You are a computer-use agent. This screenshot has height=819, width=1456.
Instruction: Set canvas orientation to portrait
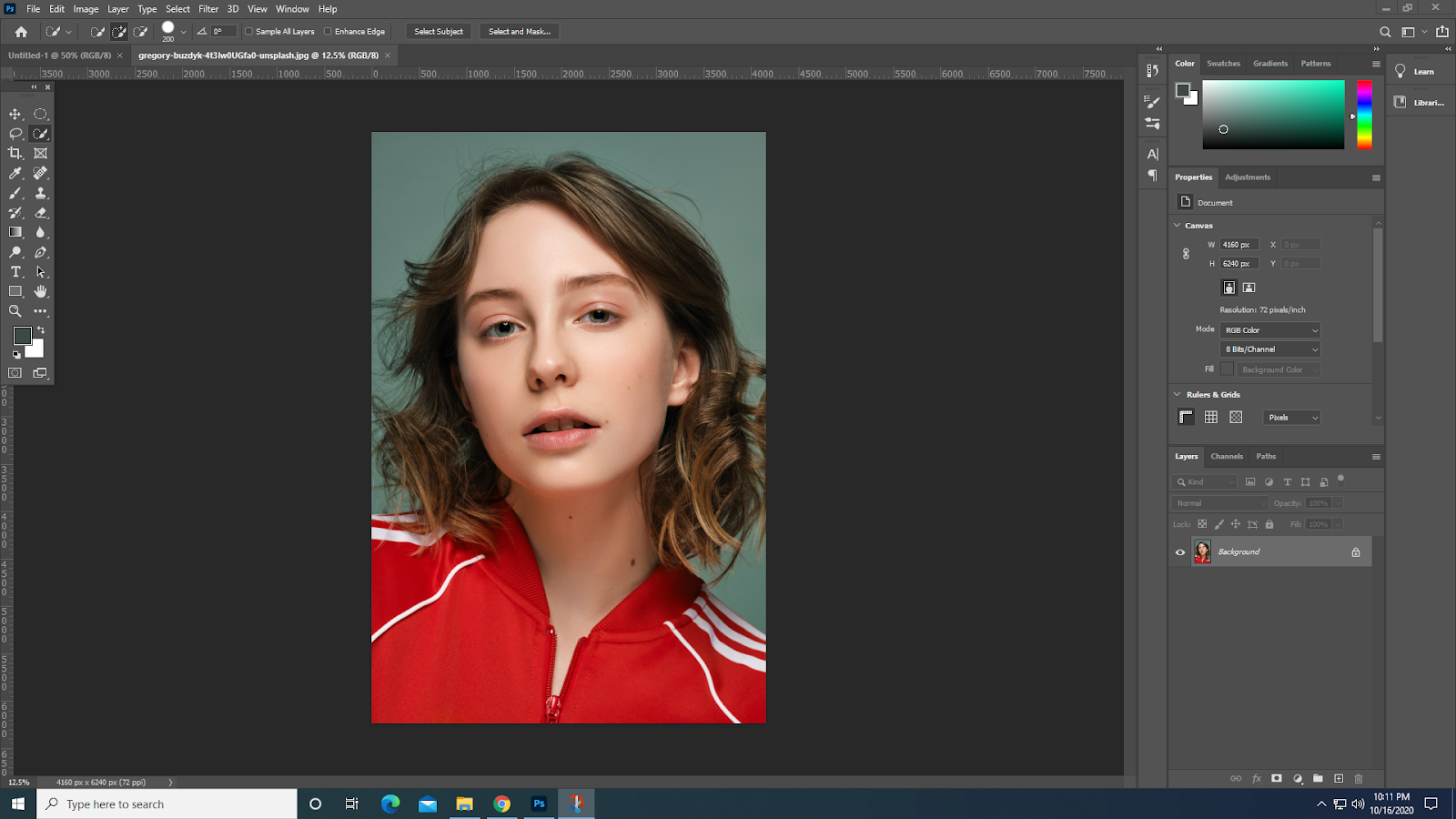pos(1229,288)
